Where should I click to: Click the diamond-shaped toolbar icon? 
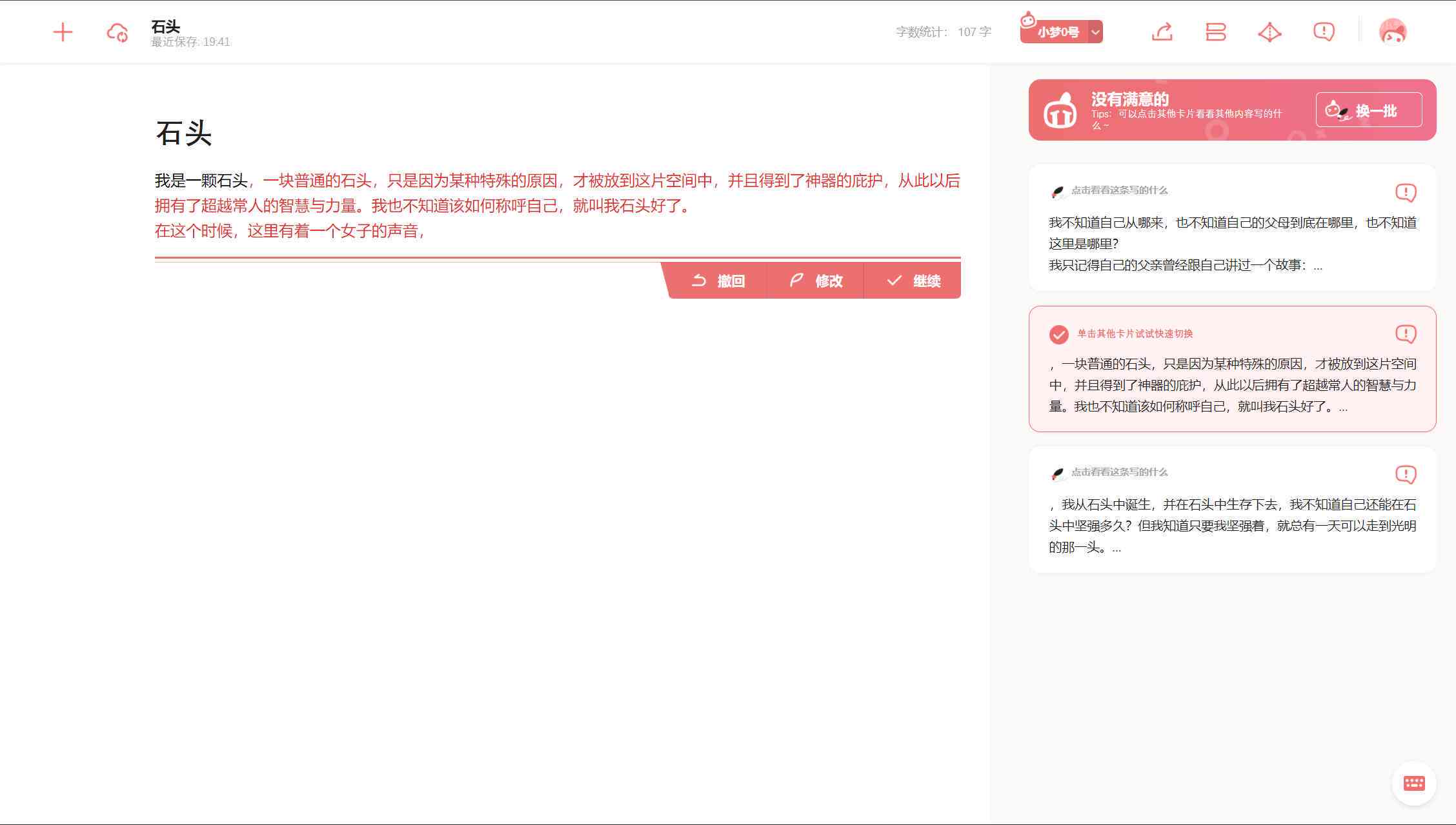coord(1269,32)
